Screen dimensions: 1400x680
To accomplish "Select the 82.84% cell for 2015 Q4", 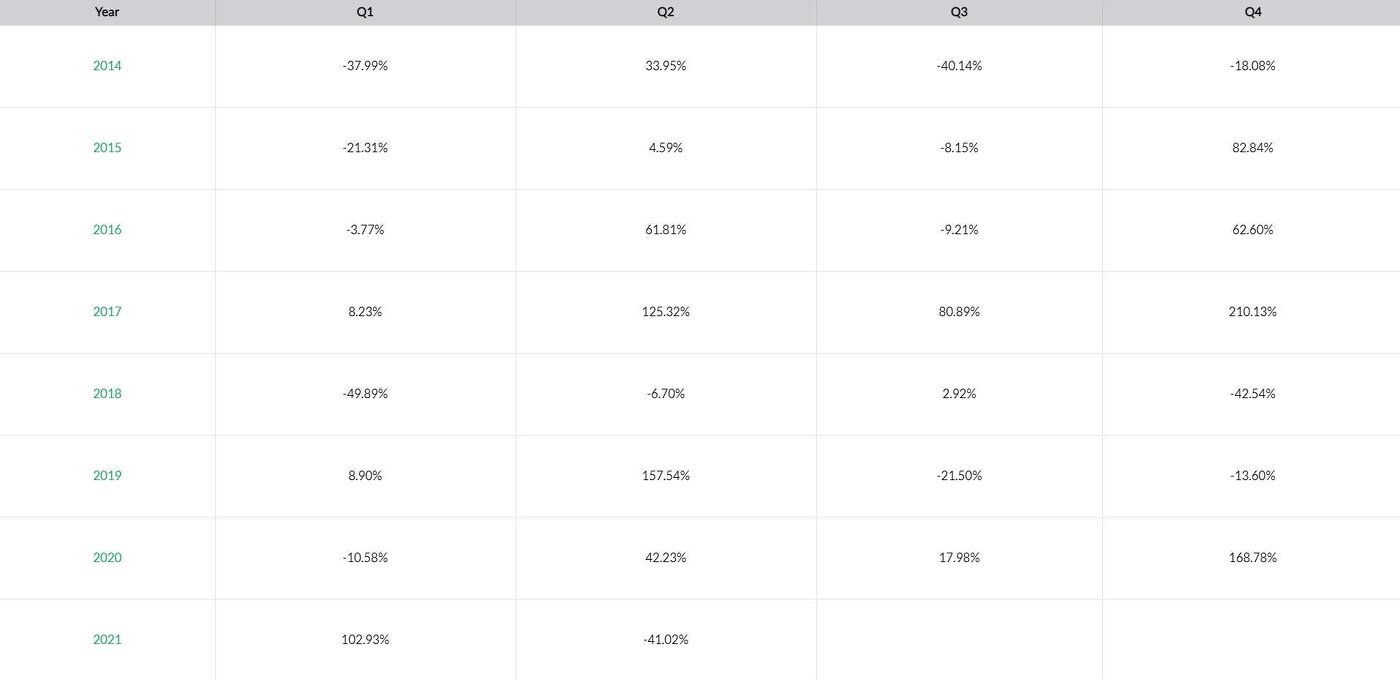I will 1253,148.
